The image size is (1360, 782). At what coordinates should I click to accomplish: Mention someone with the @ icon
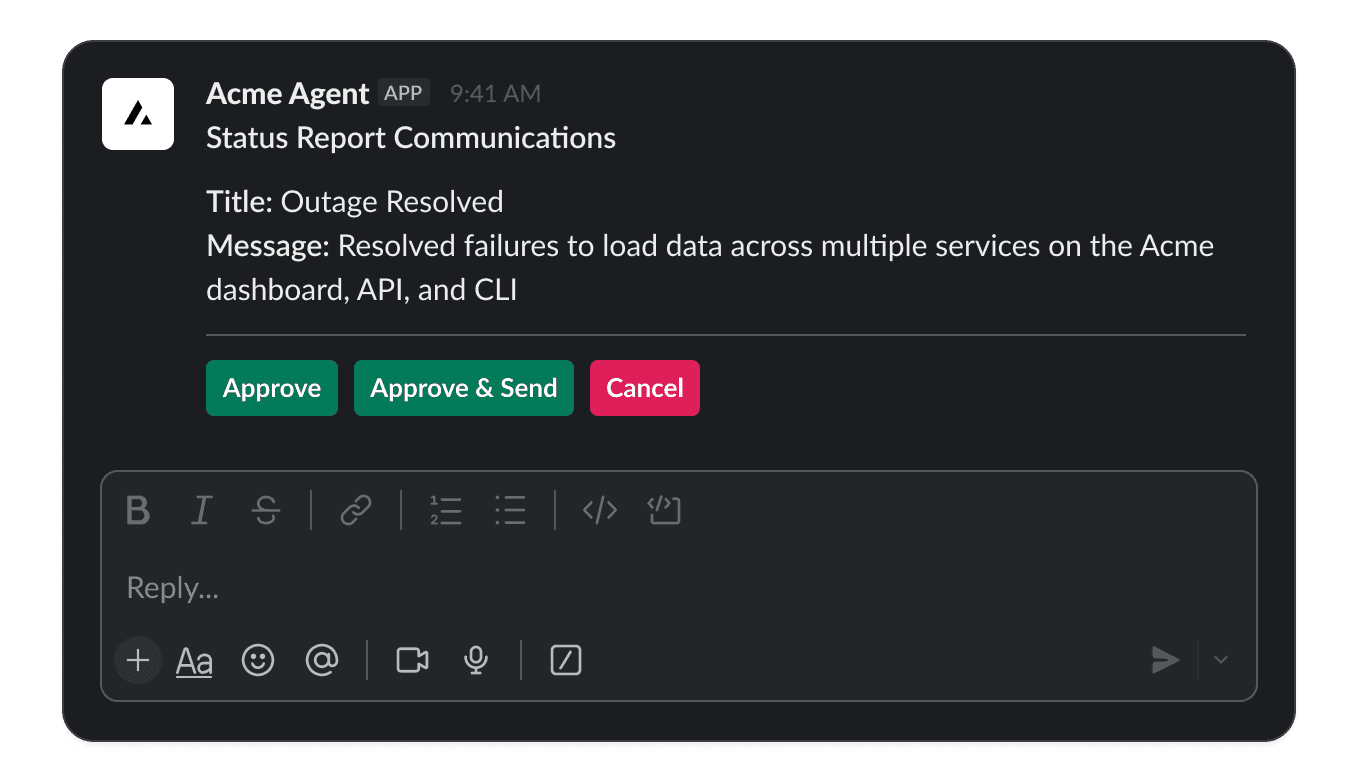pyautogui.click(x=322, y=660)
